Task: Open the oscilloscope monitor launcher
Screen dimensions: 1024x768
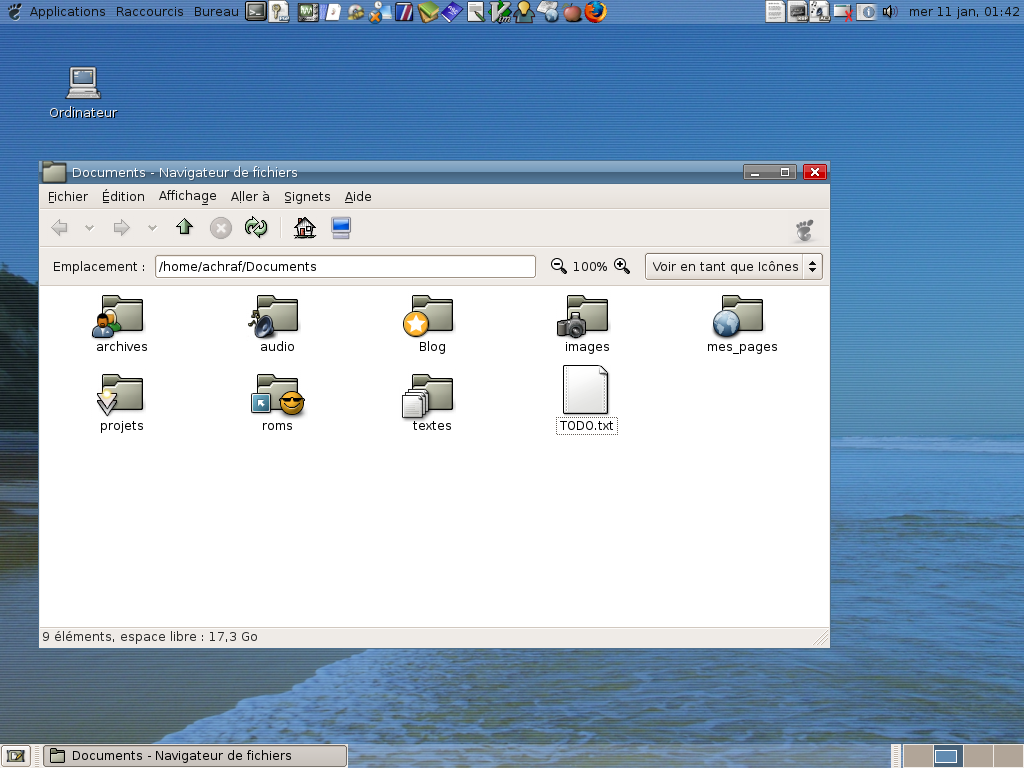Action: pos(308,12)
